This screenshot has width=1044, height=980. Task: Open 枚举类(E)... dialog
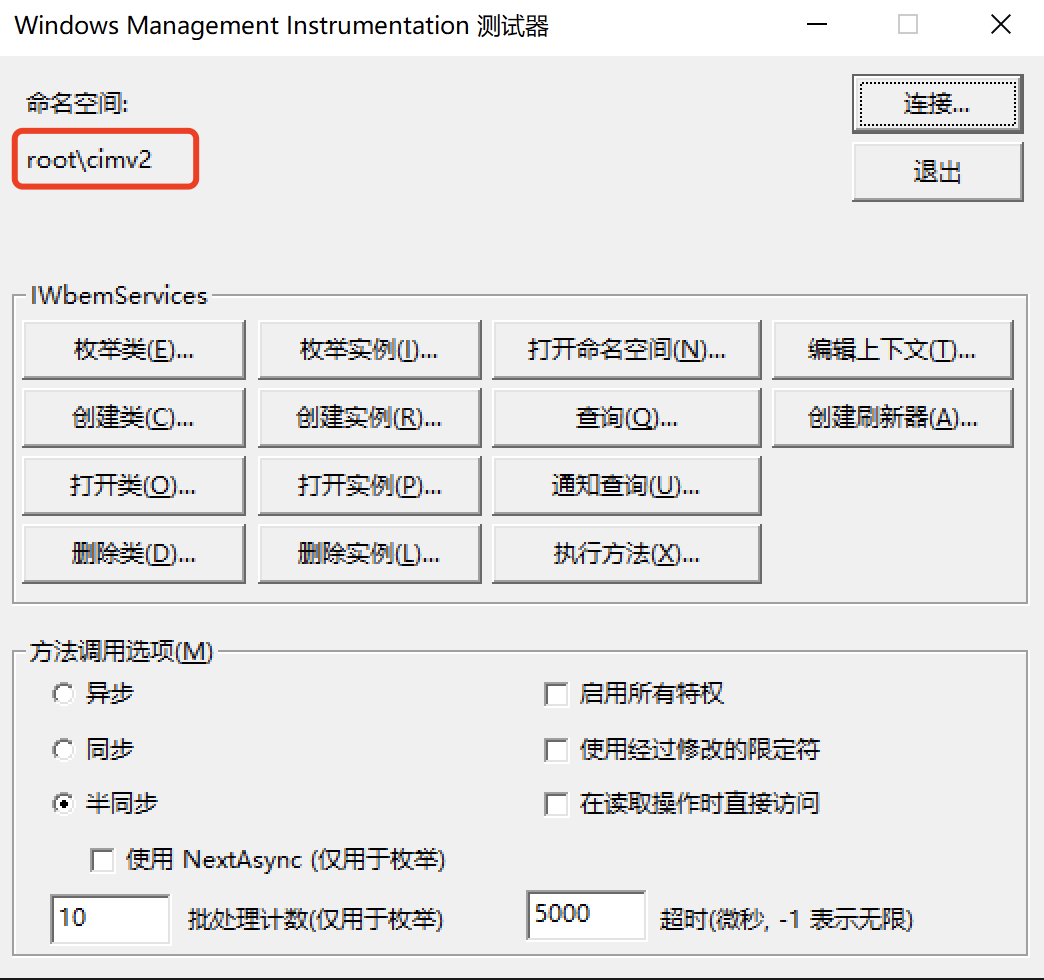pyautogui.click(x=134, y=350)
